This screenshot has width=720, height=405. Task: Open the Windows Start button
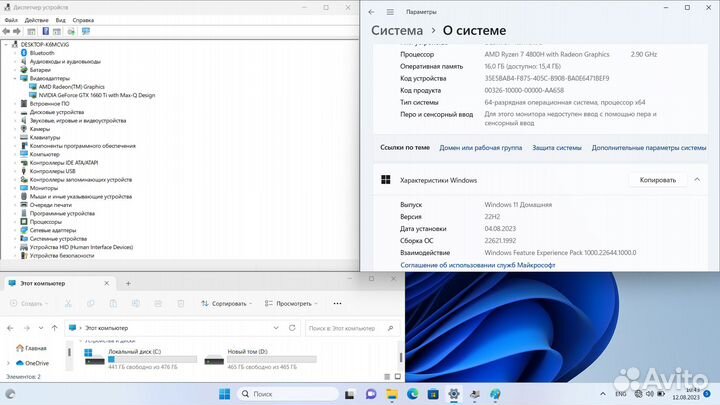[225, 394]
